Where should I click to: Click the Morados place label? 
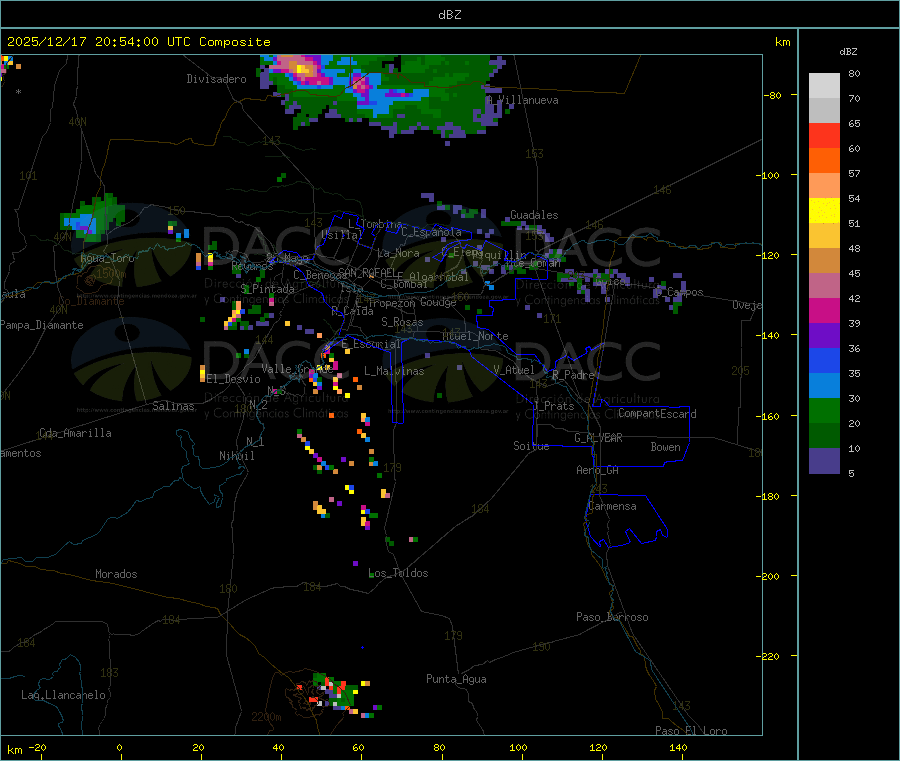(x=116, y=574)
